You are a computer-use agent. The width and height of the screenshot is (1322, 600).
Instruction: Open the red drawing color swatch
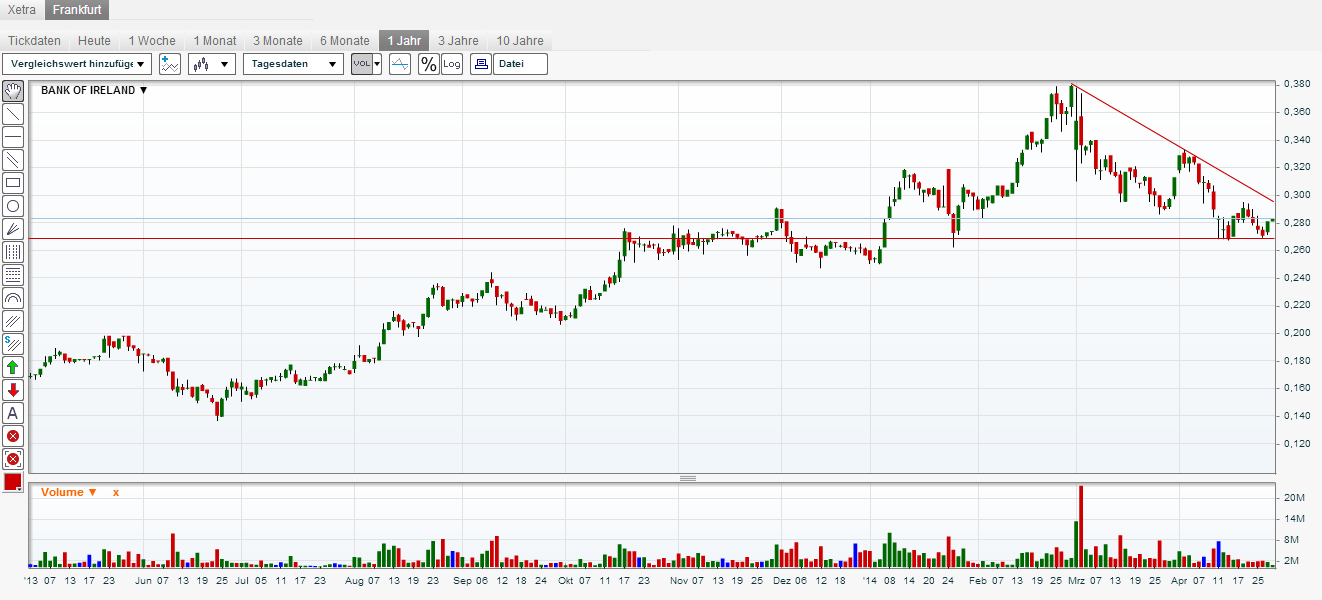click(x=13, y=482)
